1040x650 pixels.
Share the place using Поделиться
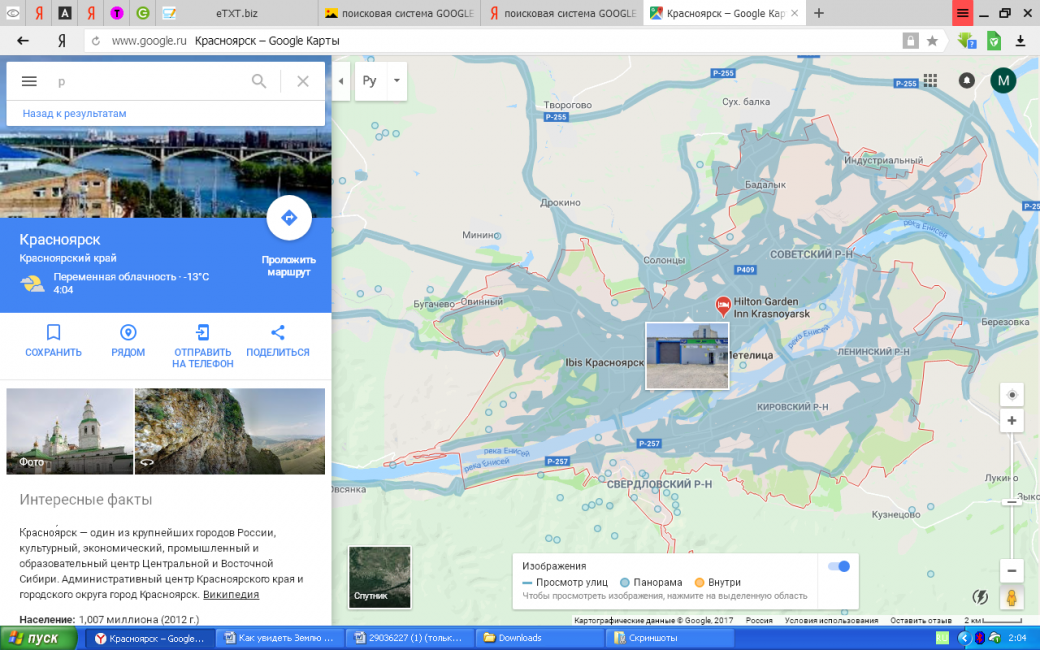click(278, 333)
